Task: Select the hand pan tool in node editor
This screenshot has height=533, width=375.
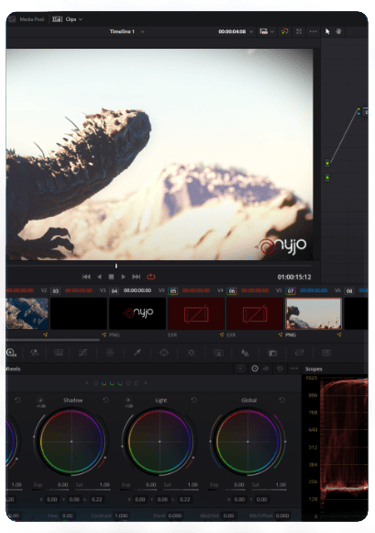Action: tap(338, 31)
